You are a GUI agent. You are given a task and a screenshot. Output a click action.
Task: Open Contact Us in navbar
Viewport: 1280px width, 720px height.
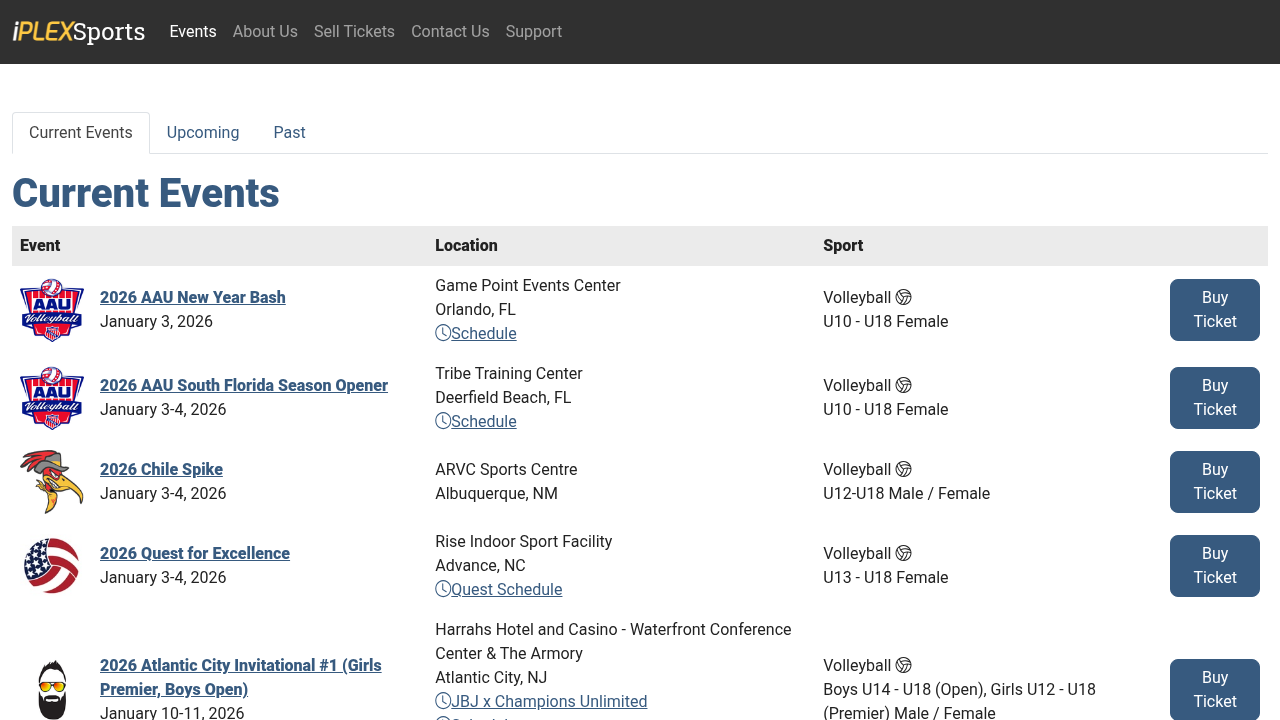(x=450, y=32)
